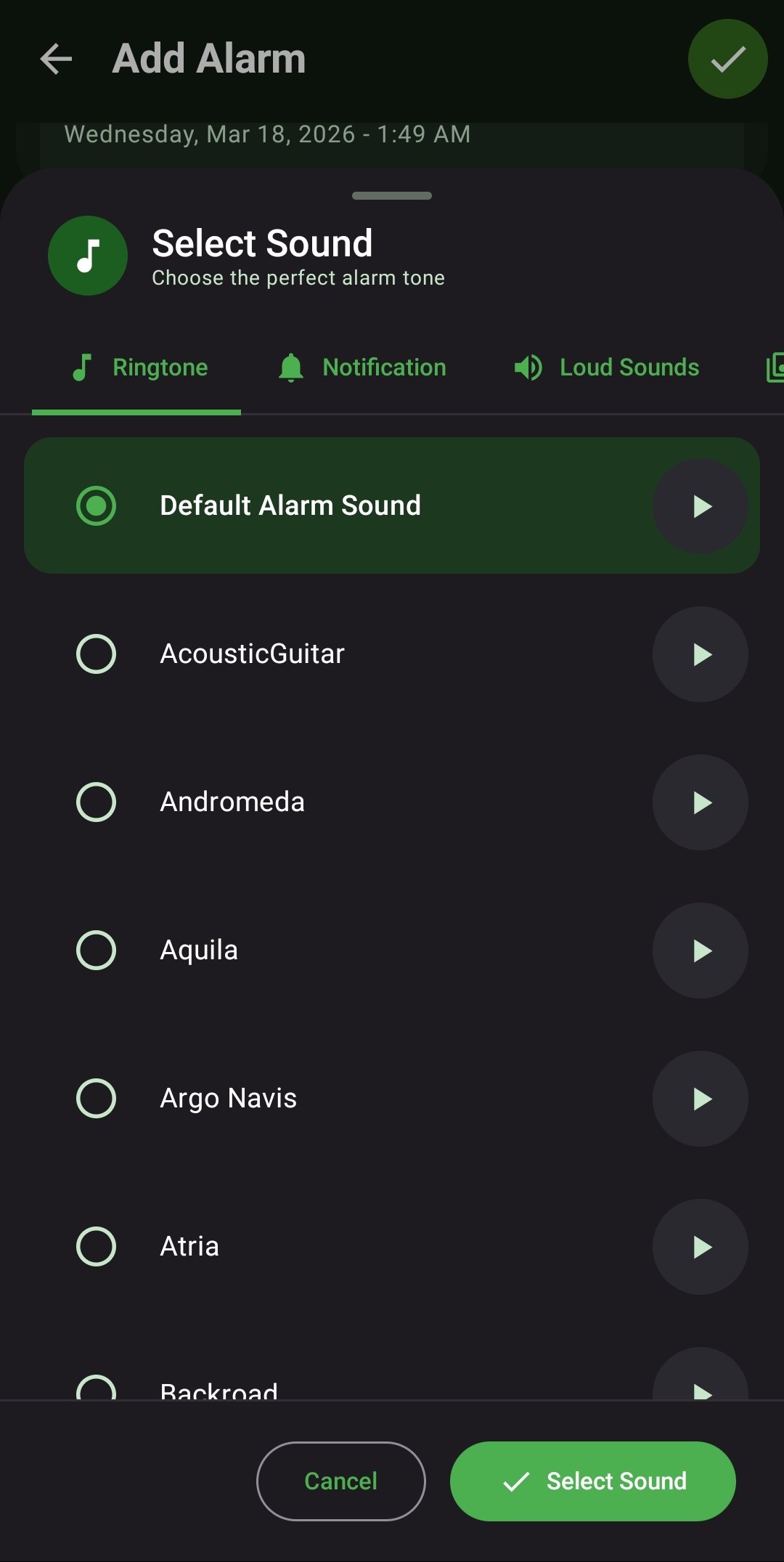Select the Aquila radio button

[x=96, y=951]
